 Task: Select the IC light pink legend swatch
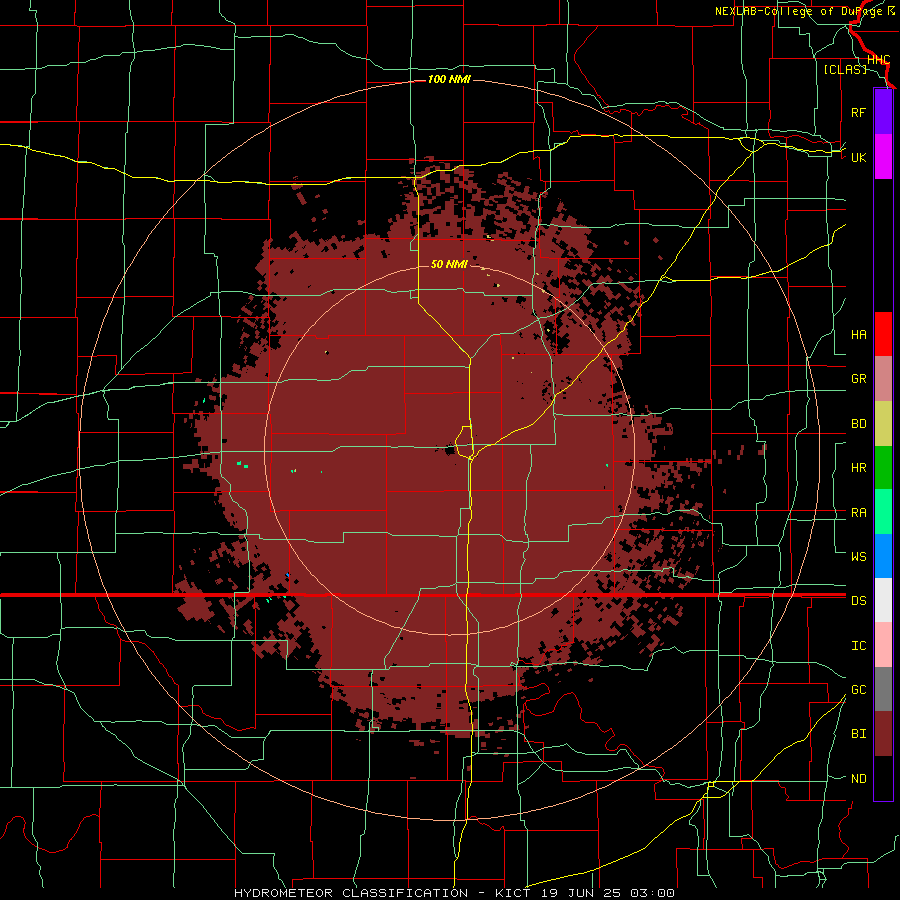(x=883, y=645)
